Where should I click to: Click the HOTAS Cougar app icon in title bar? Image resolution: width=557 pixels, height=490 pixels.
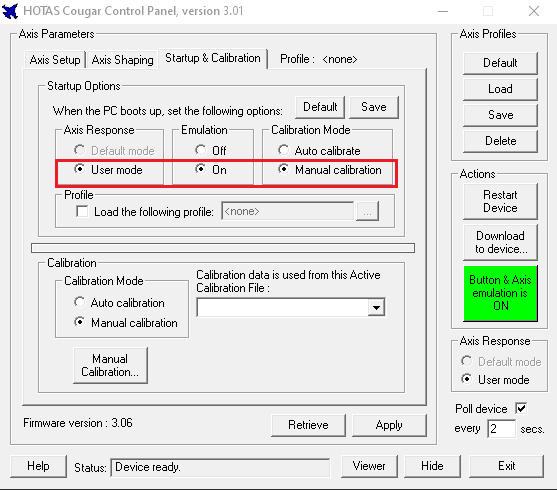[10, 11]
